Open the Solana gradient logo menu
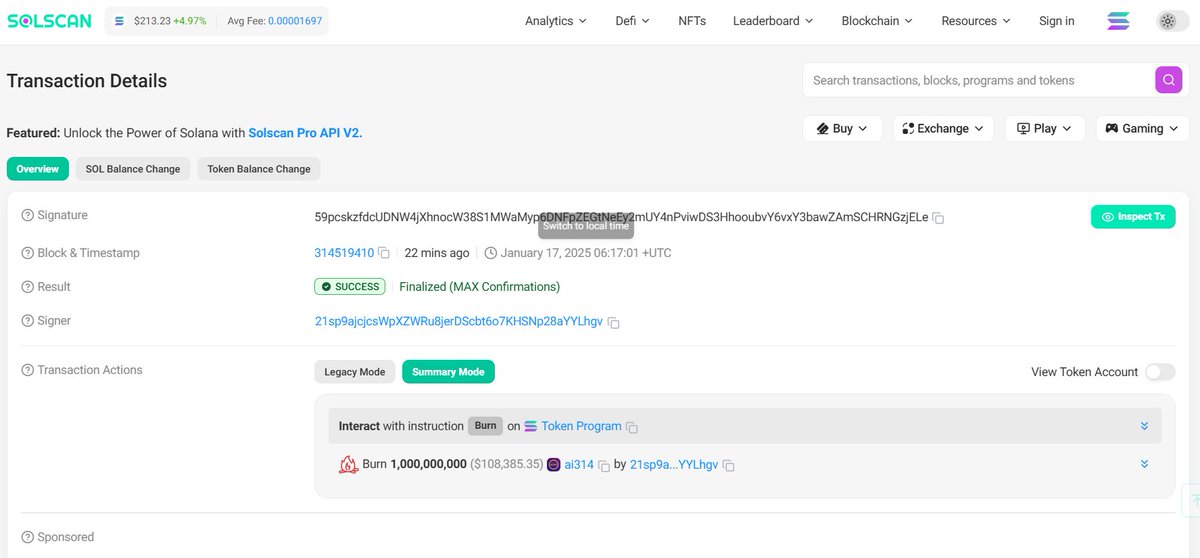Image resolution: width=1200 pixels, height=558 pixels. click(x=1119, y=21)
